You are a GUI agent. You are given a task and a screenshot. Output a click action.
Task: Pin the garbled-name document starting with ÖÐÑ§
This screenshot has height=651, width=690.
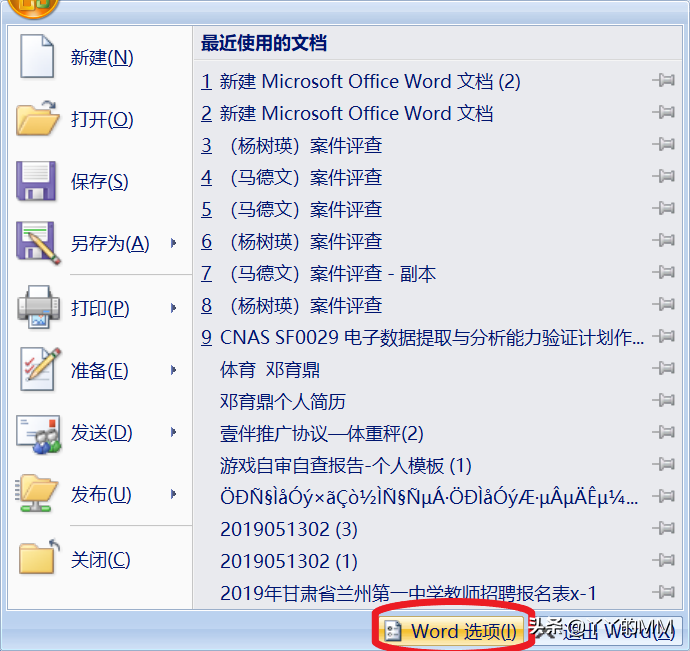(664, 496)
